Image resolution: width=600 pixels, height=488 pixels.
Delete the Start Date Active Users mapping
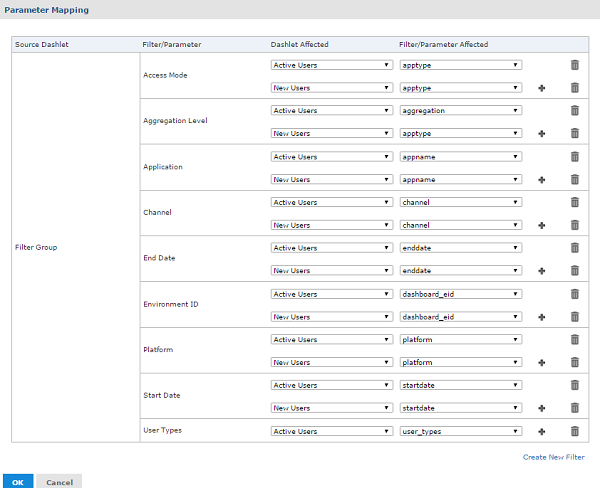pyautogui.click(x=574, y=385)
